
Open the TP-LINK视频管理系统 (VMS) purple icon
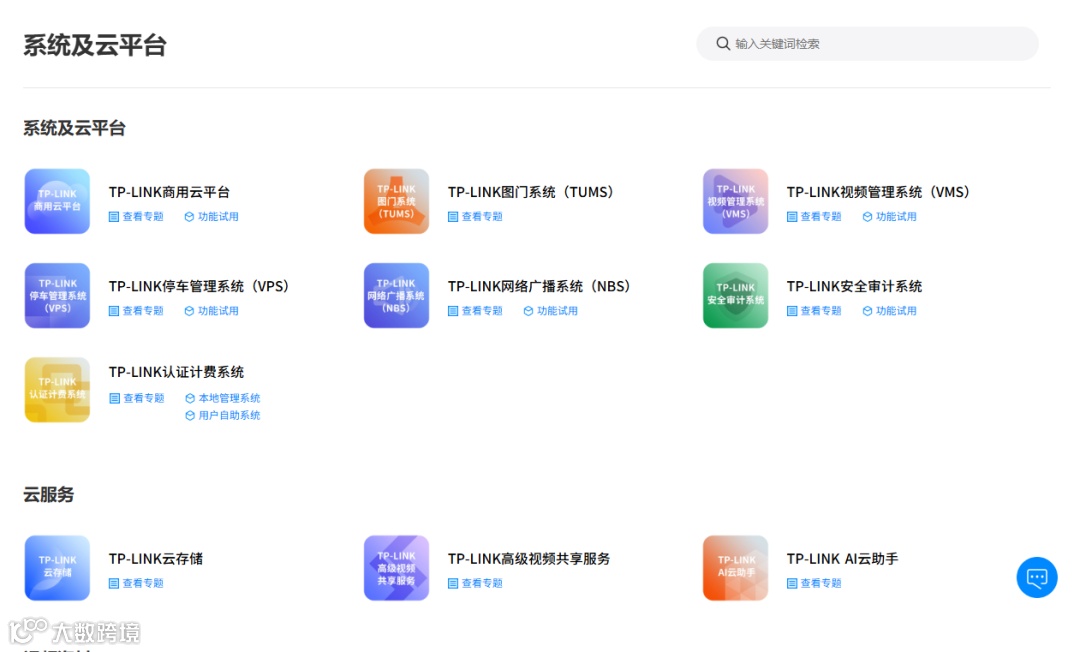click(x=735, y=201)
